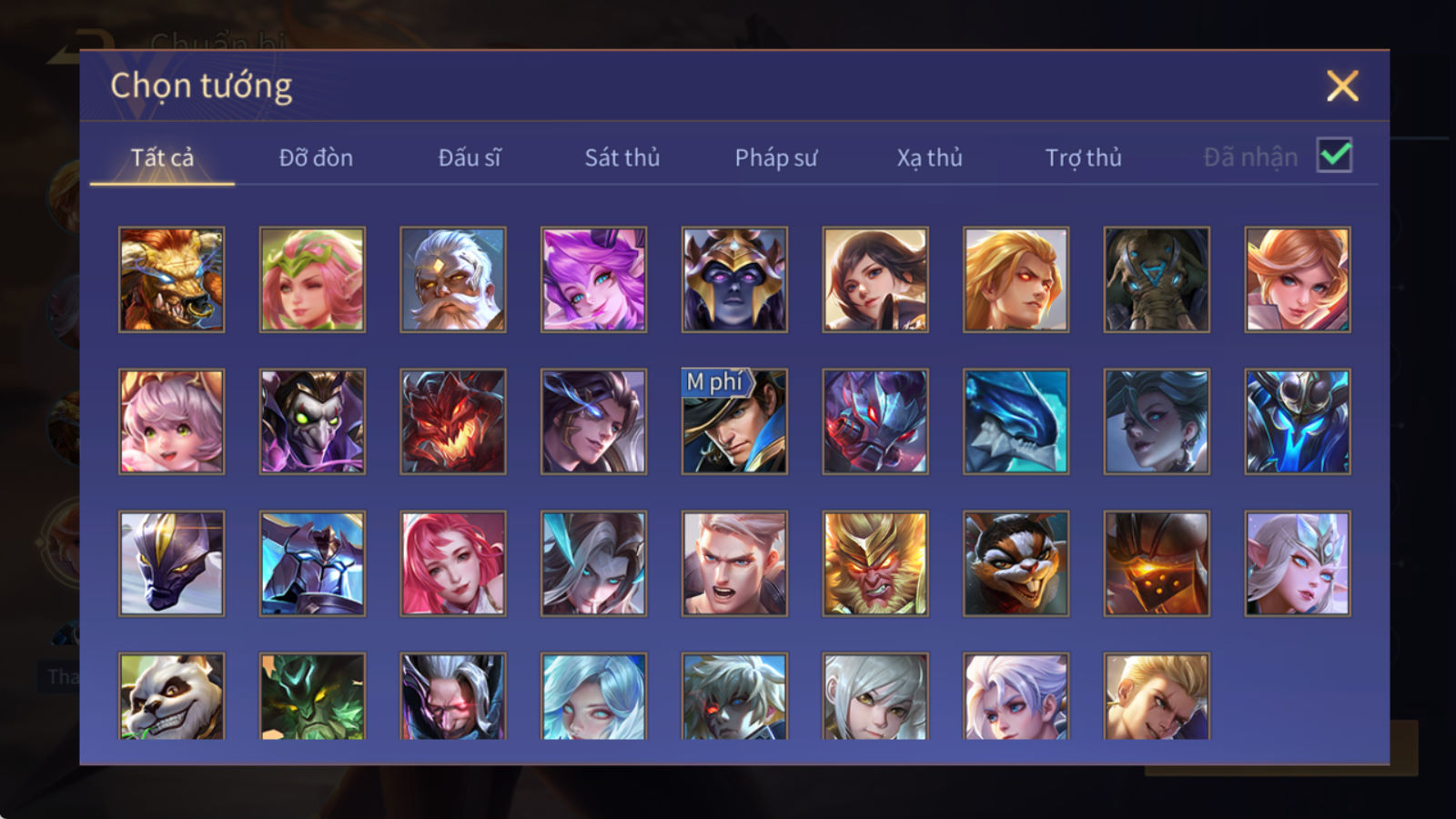Pick the blue shark creature hero

pyautogui.click(x=1016, y=421)
